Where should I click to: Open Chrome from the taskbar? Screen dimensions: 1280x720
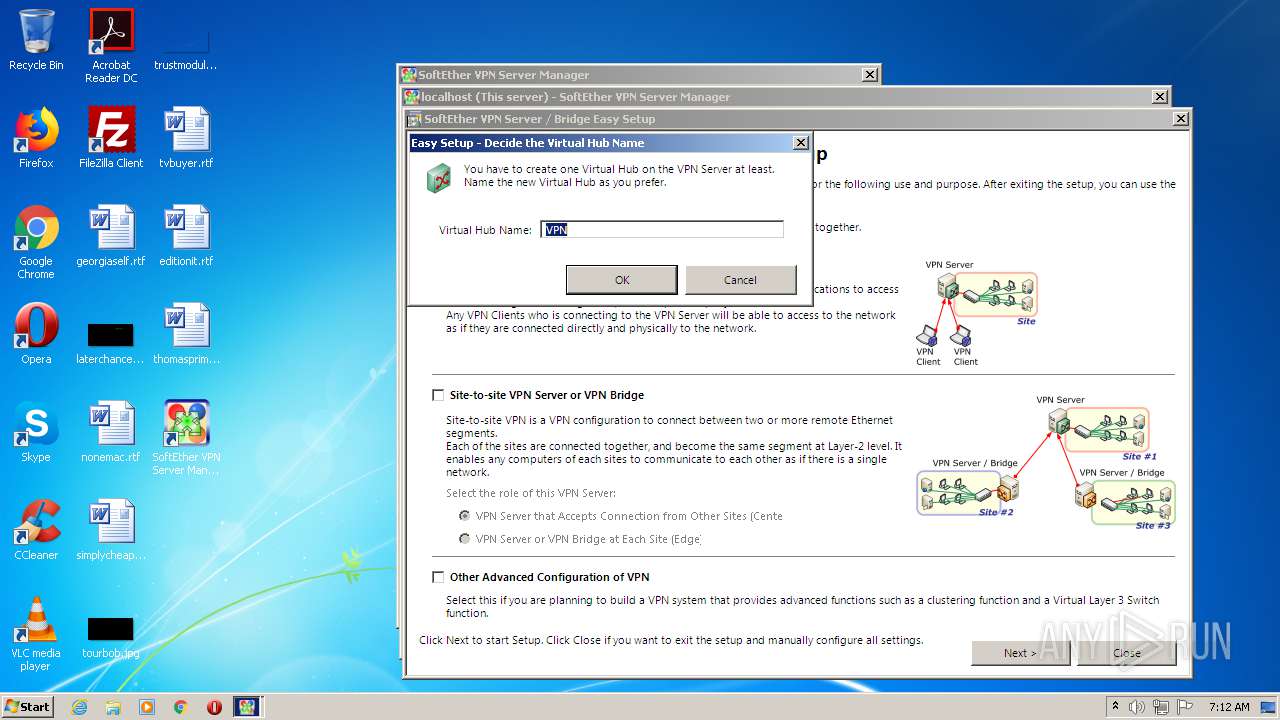(x=181, y=707)
